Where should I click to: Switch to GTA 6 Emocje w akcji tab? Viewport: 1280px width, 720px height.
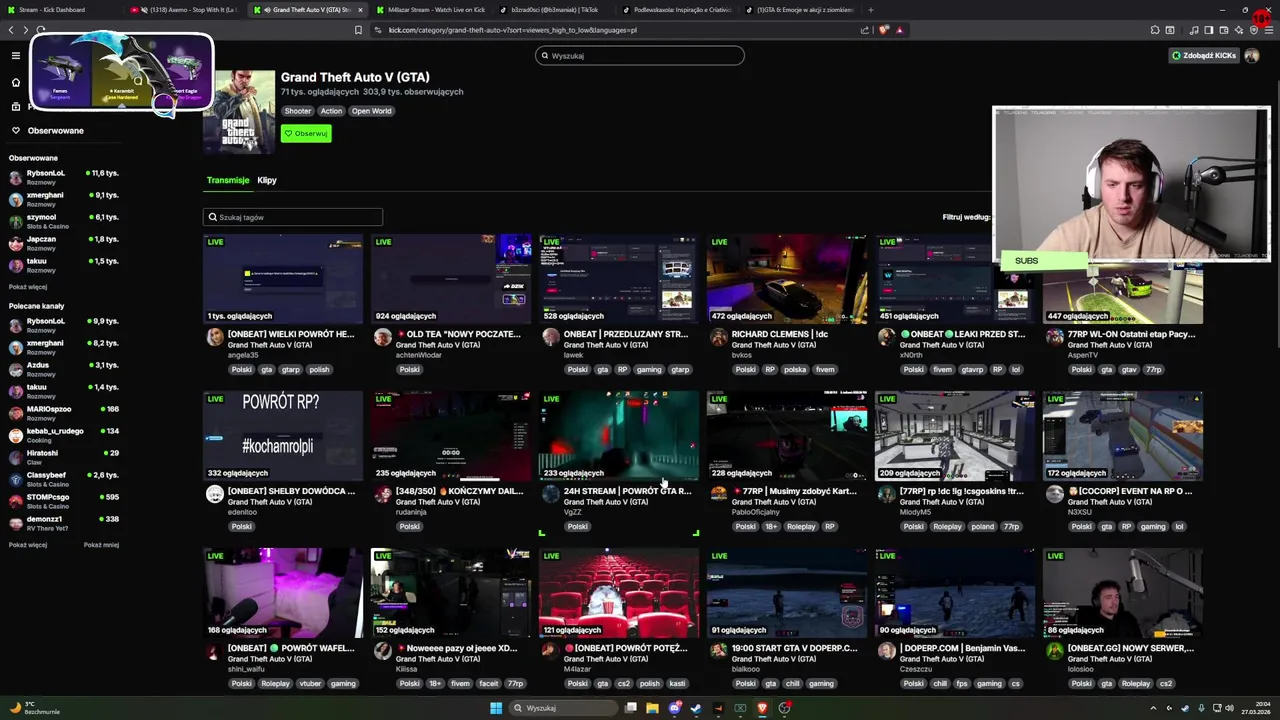[x=803, y=10]
